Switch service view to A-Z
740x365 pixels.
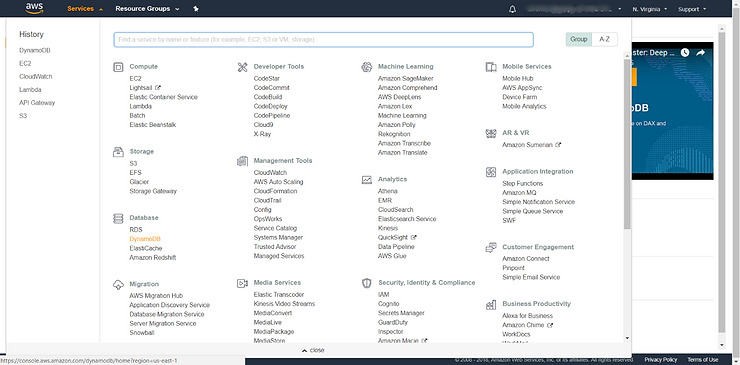pos(605,40)
